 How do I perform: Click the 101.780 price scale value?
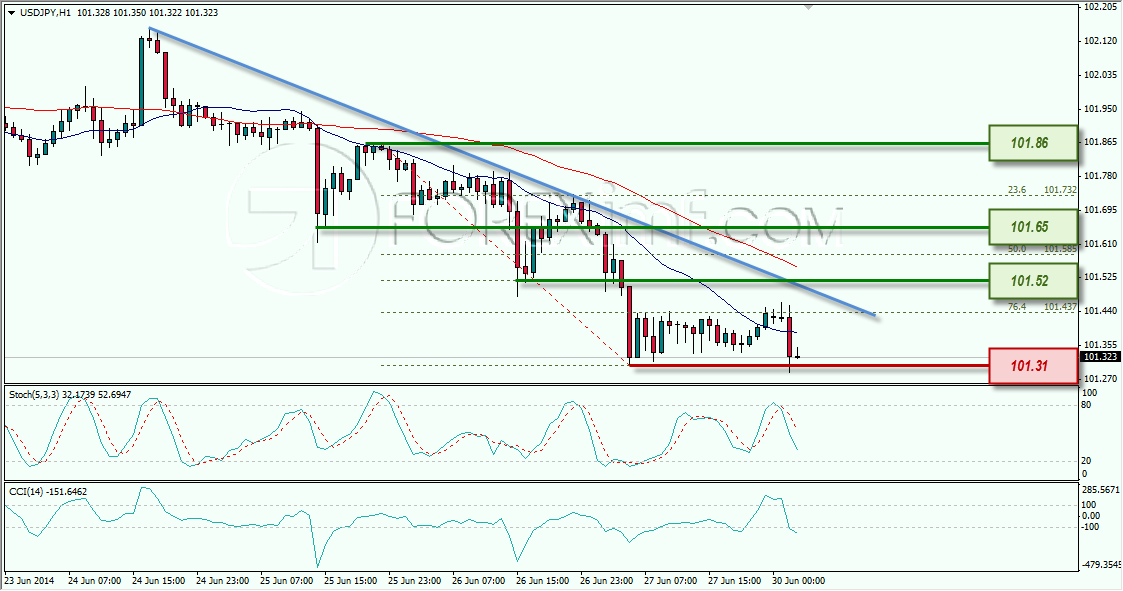click(x=1100, y=176)
